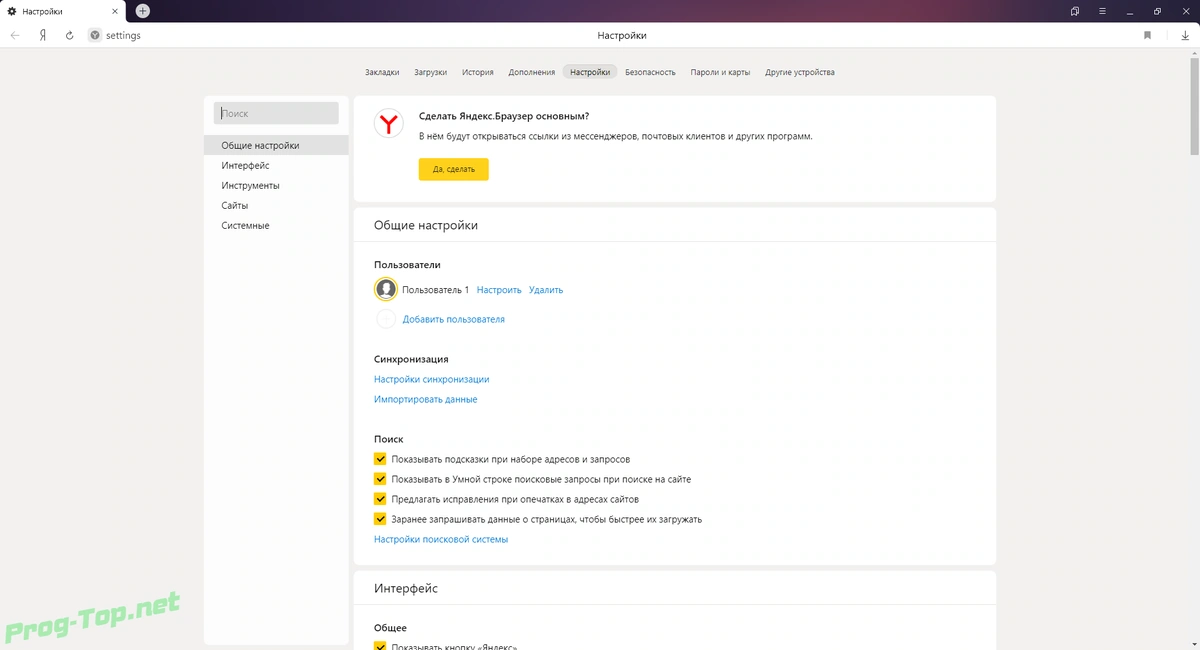Select Системные in the sidebar

276,225
